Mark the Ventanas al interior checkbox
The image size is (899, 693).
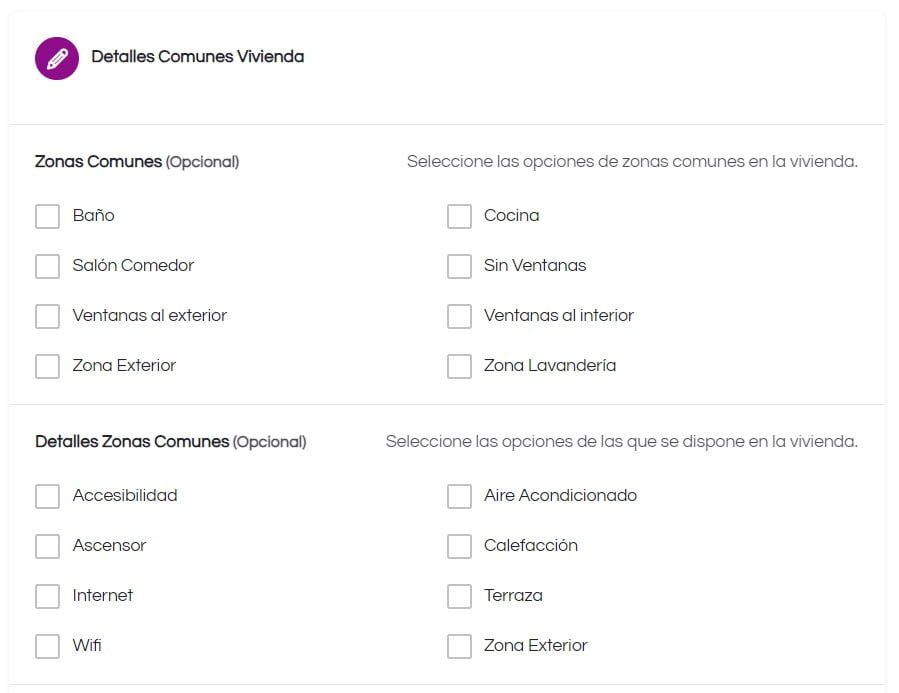coord(459,316)
